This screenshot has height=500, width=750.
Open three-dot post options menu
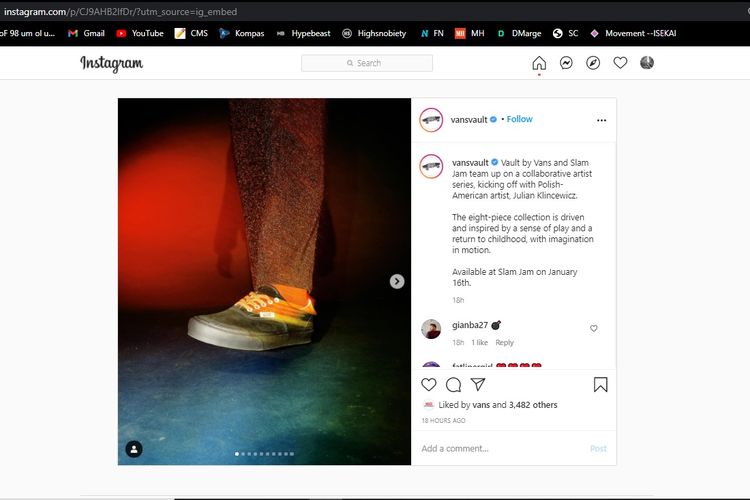(x=601, y=120)
